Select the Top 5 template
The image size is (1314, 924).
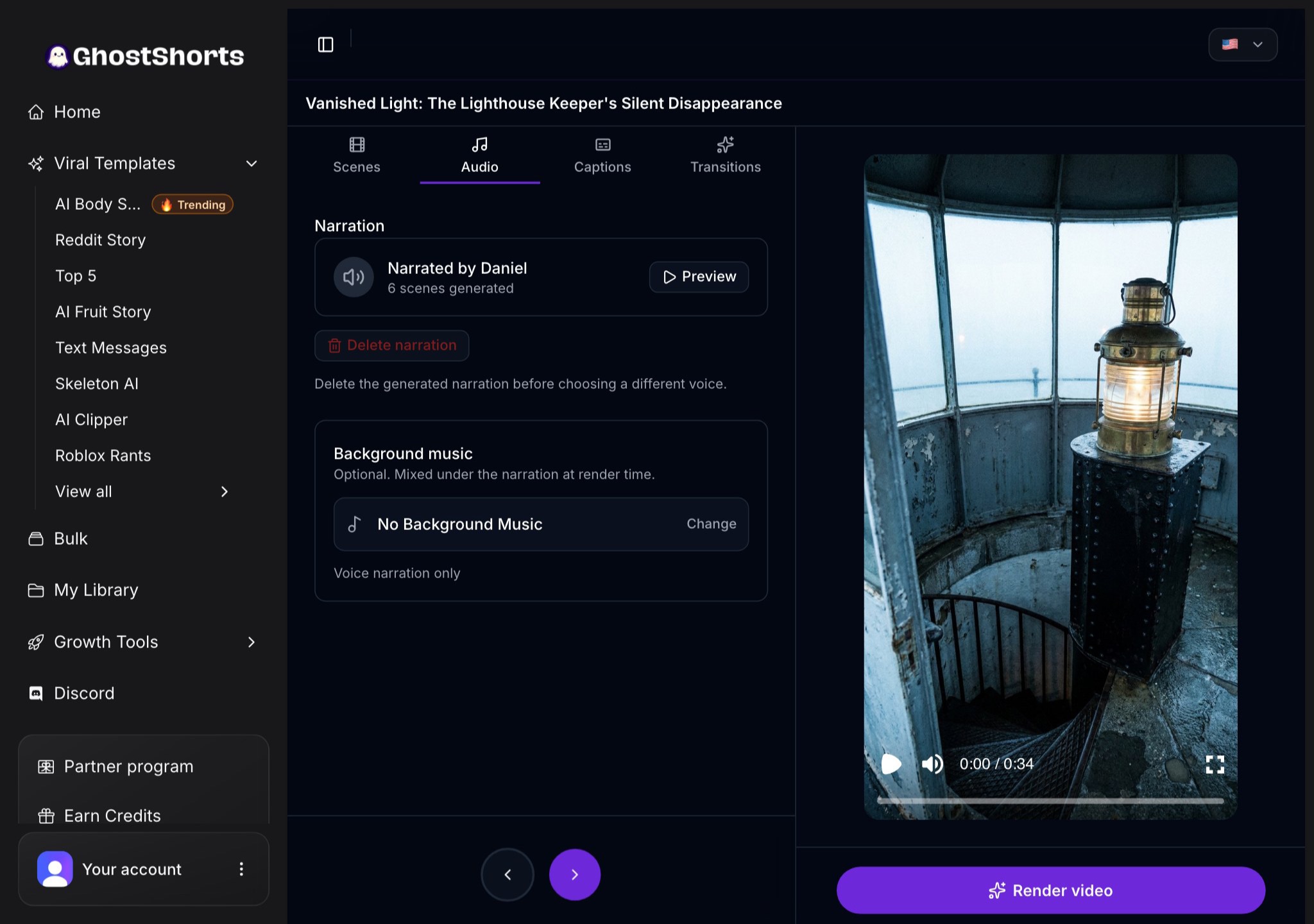[x=76, y=276]
